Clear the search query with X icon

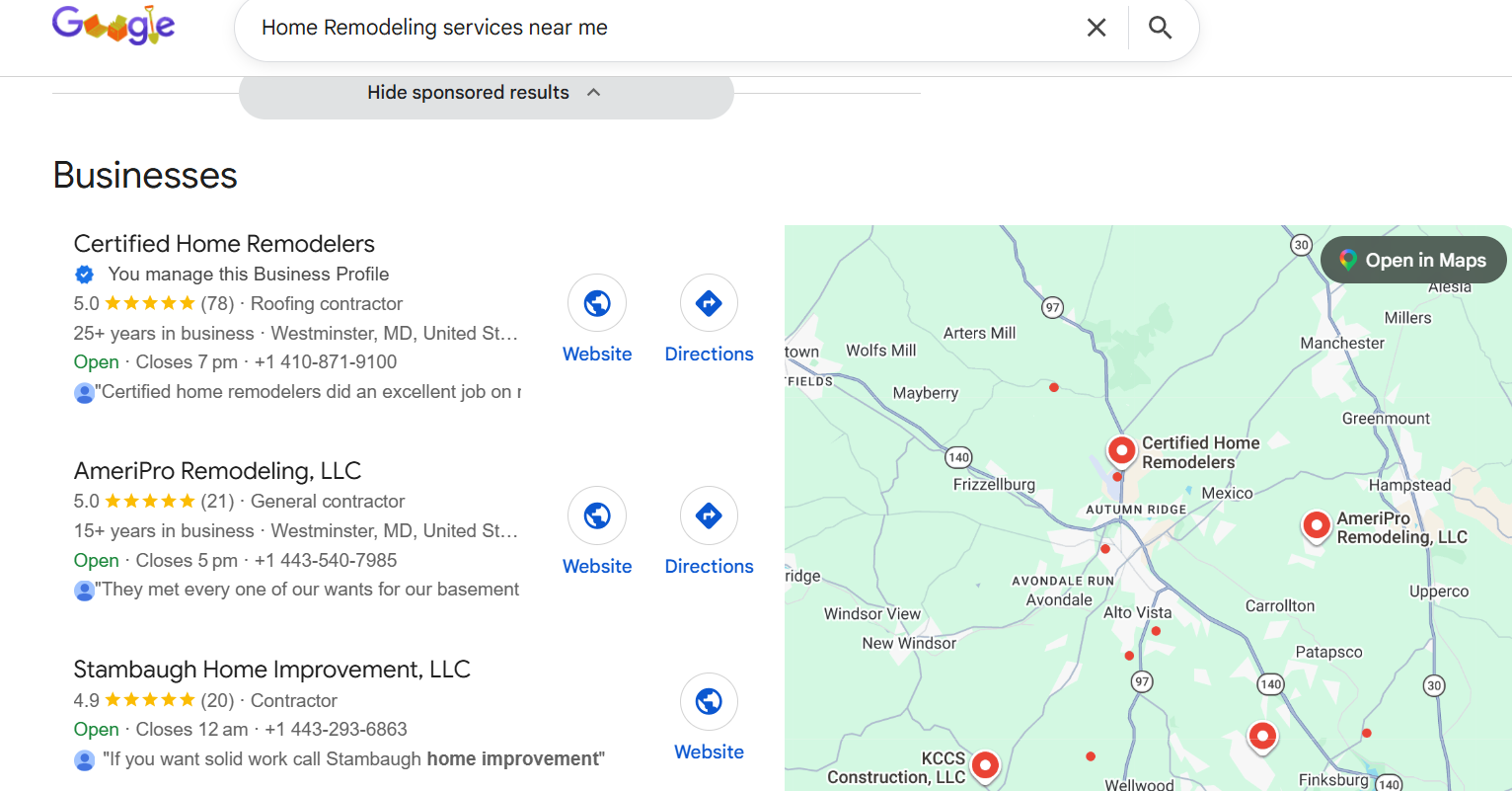pyautogui.click(x=1096, y=28)
